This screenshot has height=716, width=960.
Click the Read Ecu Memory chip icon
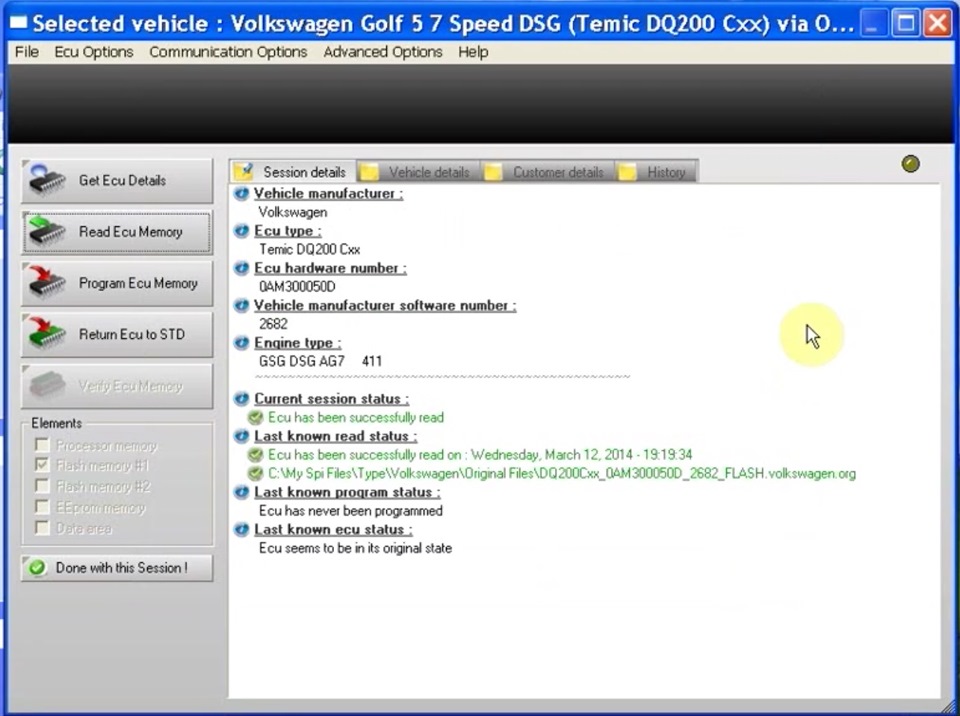pos(47,231)
